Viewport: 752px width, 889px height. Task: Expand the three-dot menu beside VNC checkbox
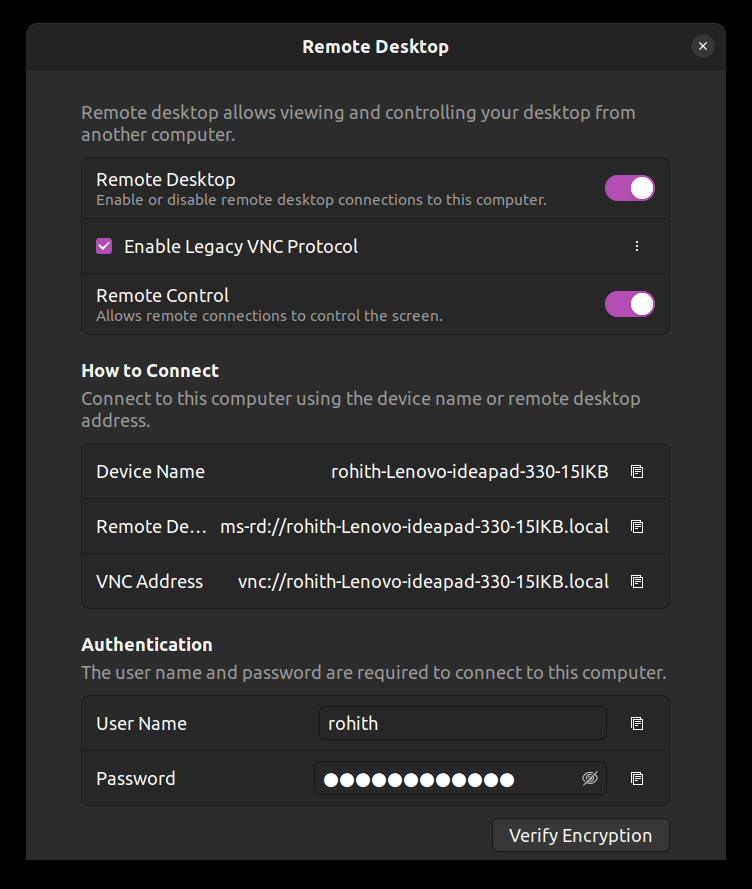point(637,246)
